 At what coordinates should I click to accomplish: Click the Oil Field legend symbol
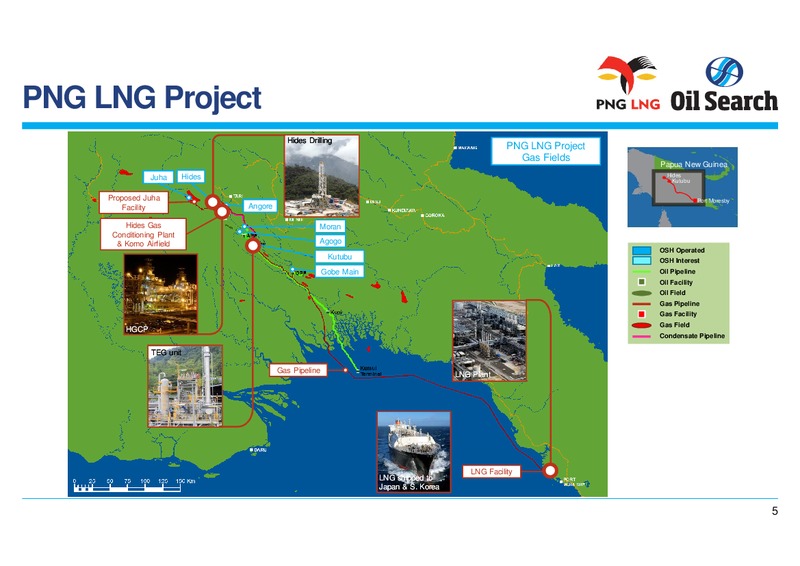point(641,293)
